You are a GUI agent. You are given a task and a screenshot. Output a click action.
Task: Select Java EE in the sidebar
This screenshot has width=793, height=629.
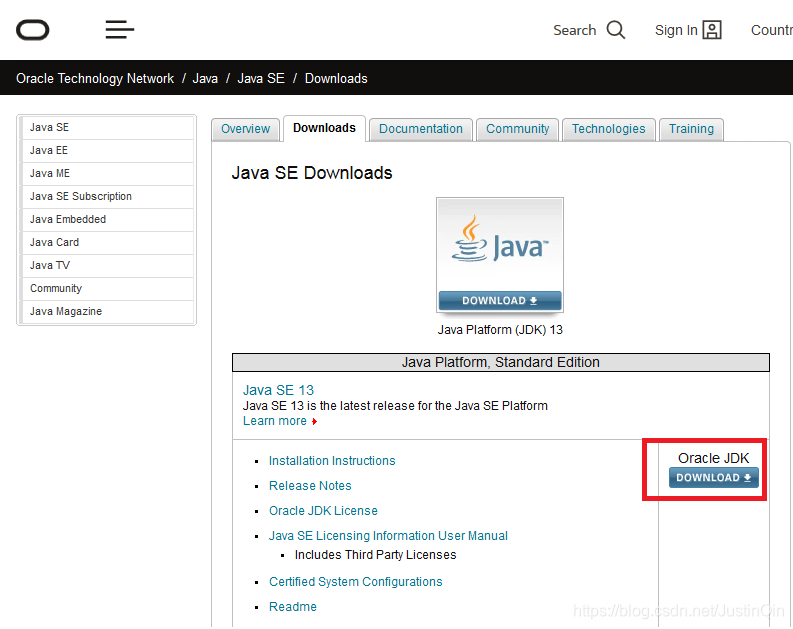107,150
